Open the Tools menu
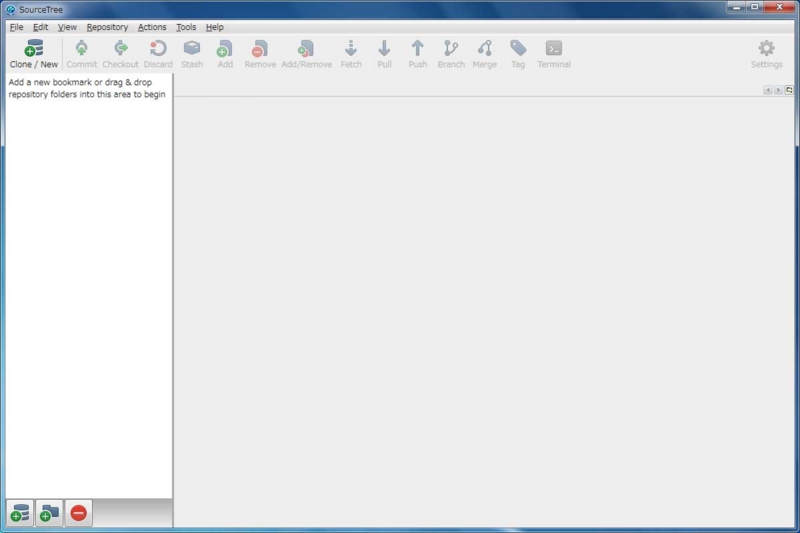This screenshot has width=800, height=533. pyautogui.click(x=186, y=27)
